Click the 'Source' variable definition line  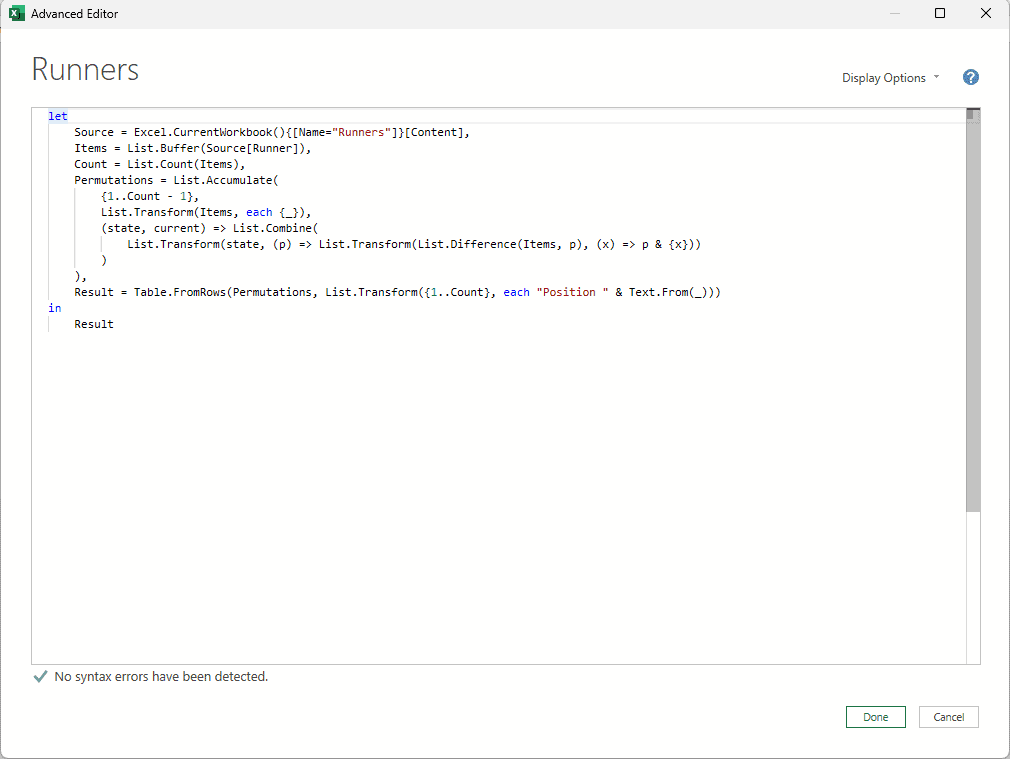click(272, 132)
